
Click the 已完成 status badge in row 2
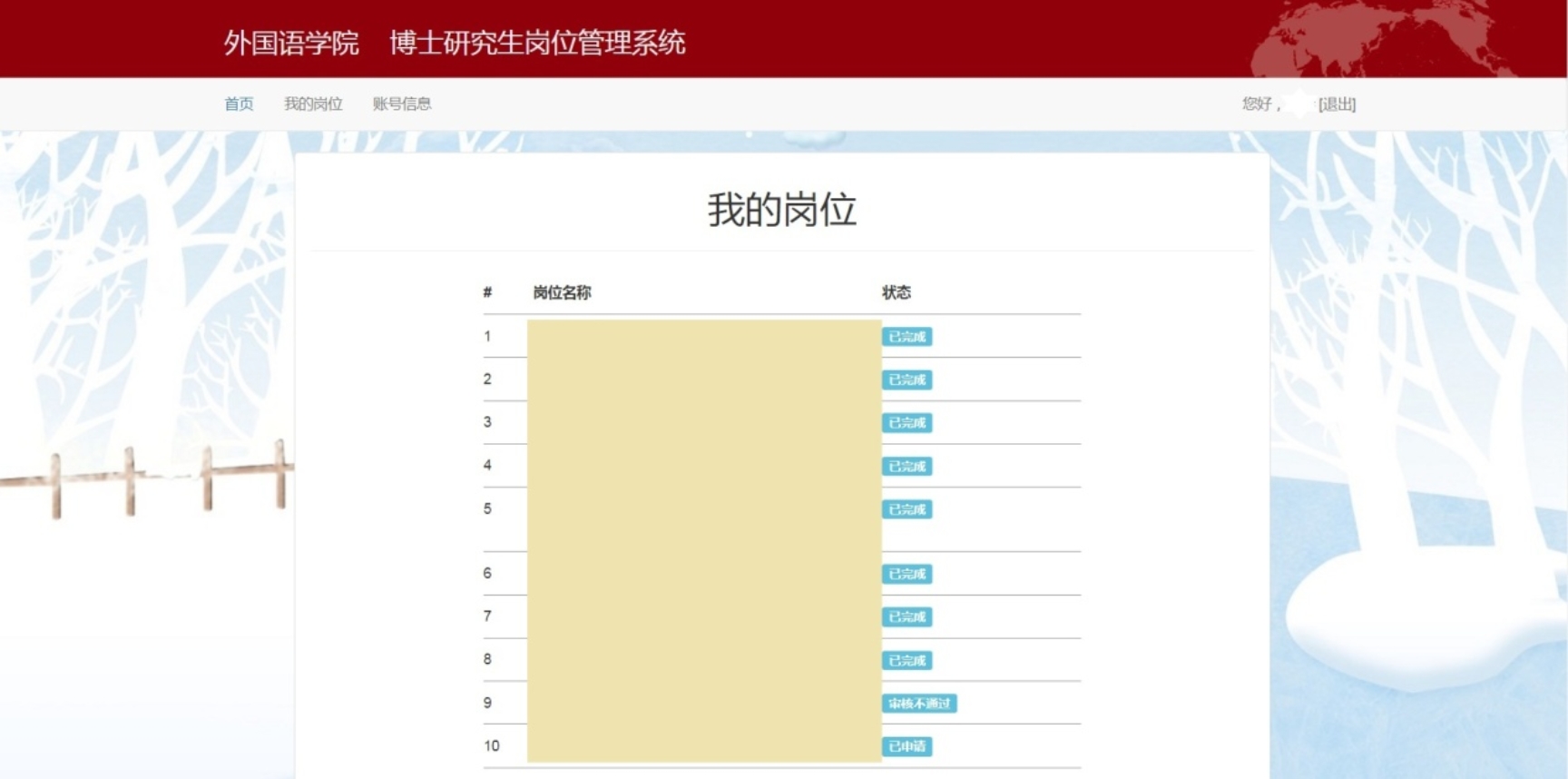906,380
